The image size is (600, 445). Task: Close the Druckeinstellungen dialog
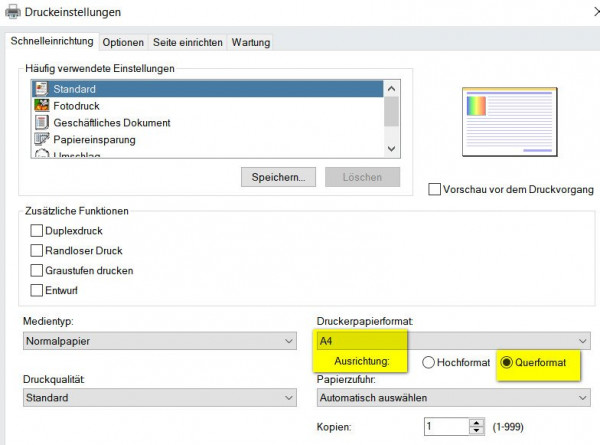pyautogui.click(x=597, y=12)
